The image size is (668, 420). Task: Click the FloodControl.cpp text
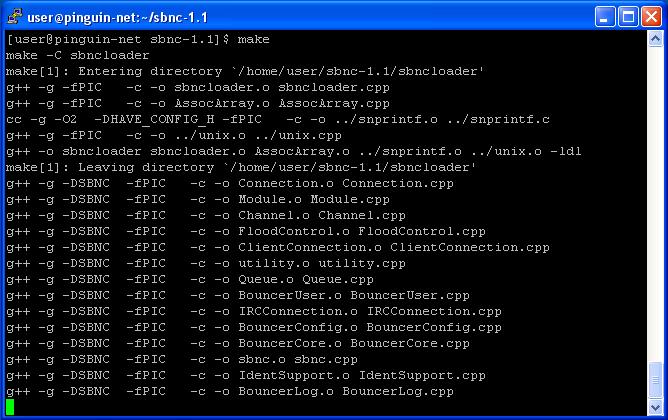[422, 231]
